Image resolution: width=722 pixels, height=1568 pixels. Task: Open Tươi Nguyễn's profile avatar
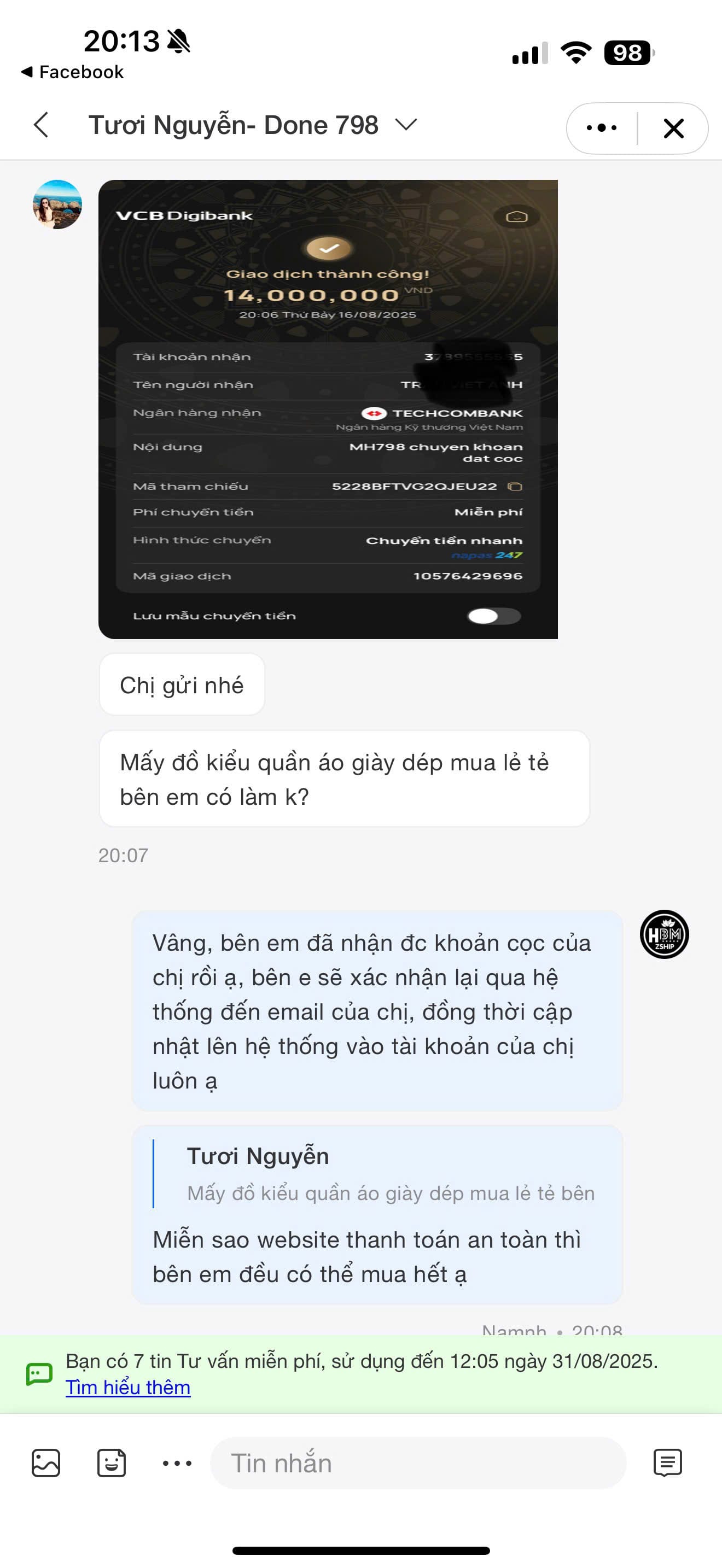point(57,204)
